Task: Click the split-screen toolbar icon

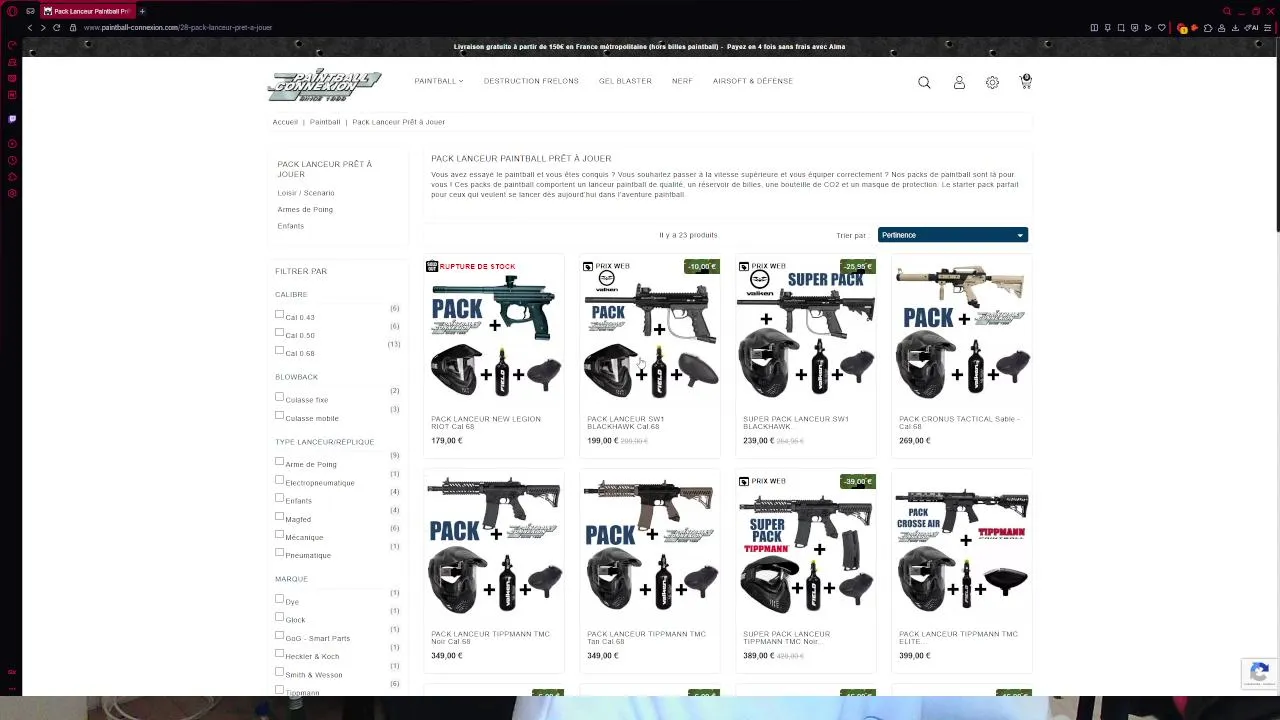Action: coord(1094,27)
